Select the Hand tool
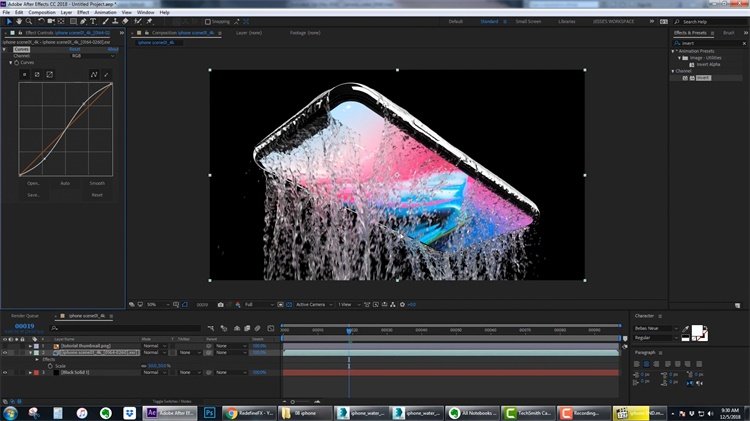The image size is (750, 421). coord(19,22)
